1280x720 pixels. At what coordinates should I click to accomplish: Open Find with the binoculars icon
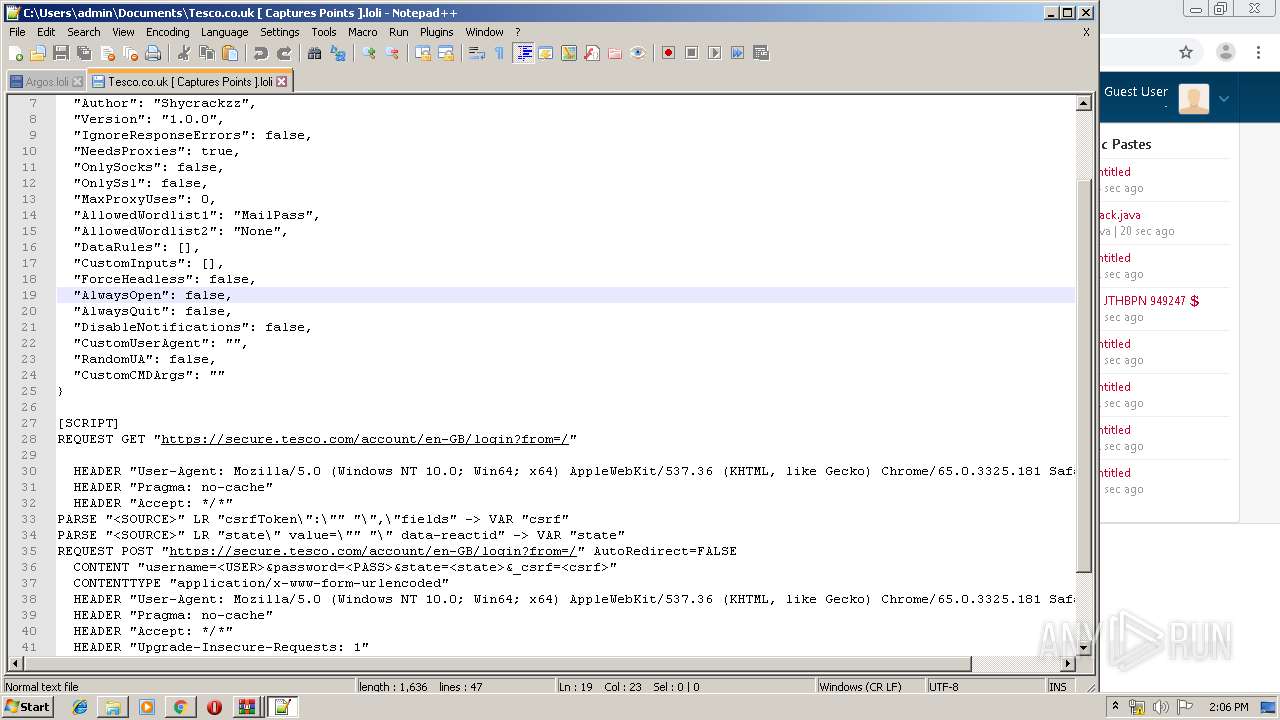[315, 53]
